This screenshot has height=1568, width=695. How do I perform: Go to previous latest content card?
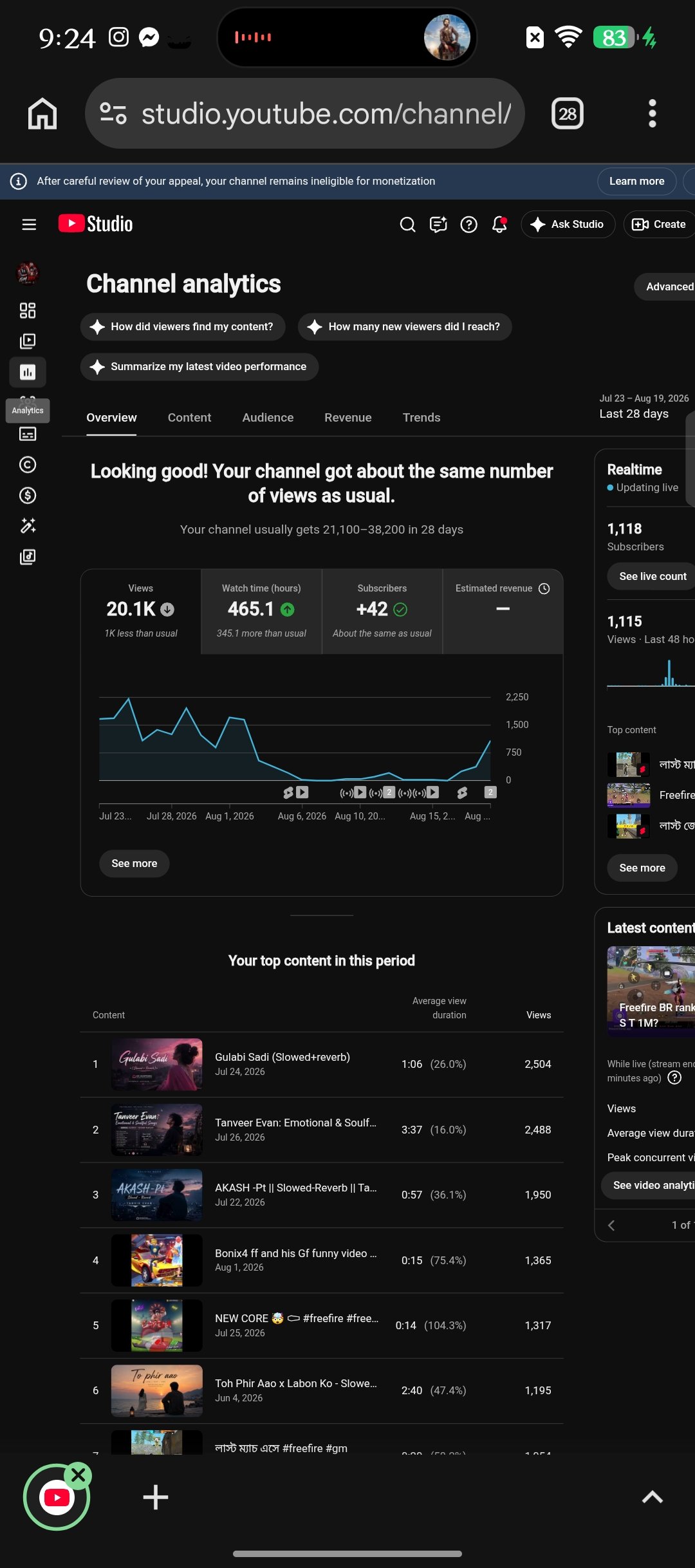(611, 1225)
